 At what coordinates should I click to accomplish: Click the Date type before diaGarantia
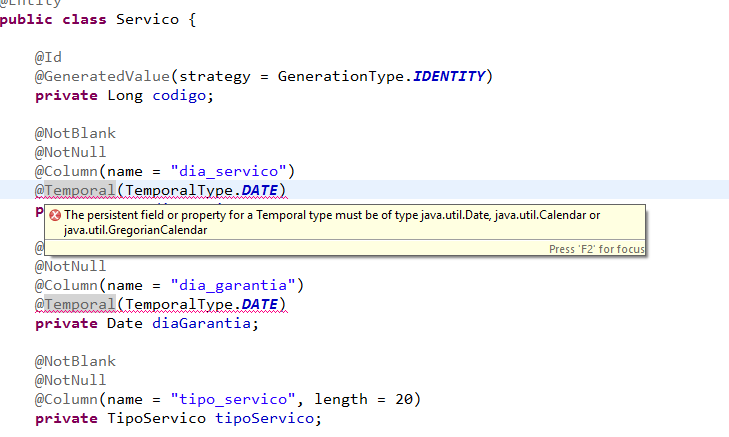click(x=125, y=323)
